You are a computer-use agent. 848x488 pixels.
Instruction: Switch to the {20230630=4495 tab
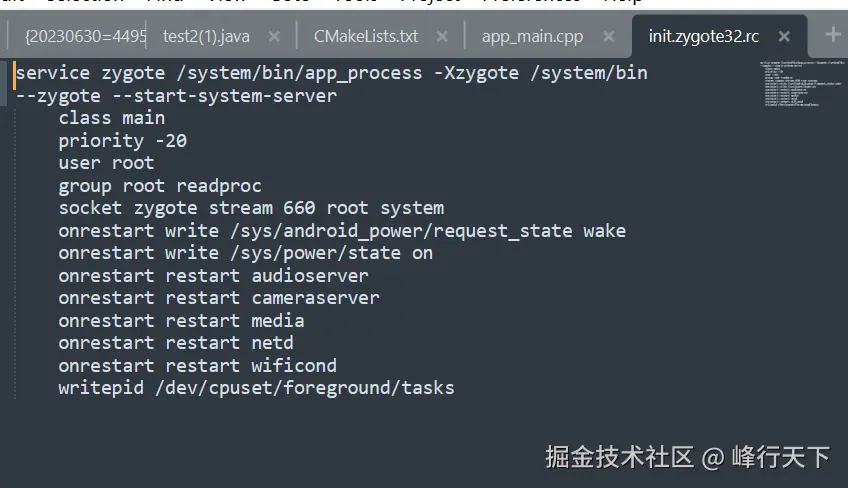click(x=85, y=36)
